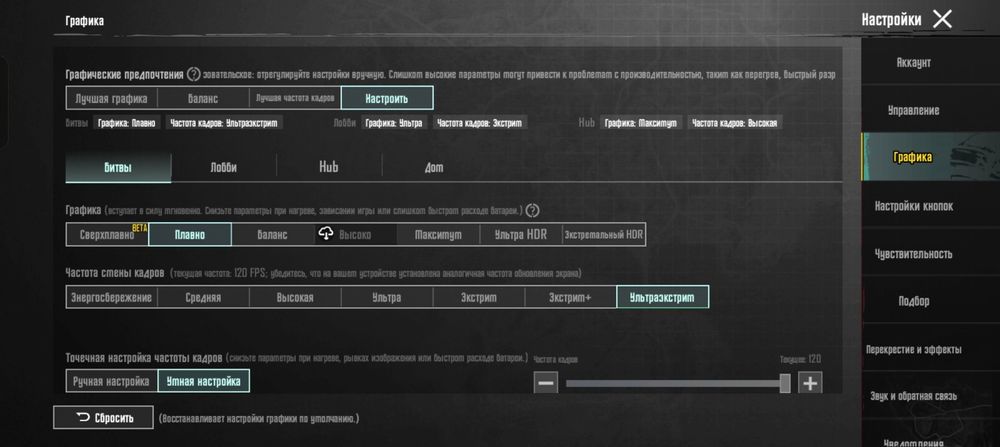This screenshot has width=1000, height=447.
Task: Open help icon next to Графические предпочтения
Action: pos(193,75)
